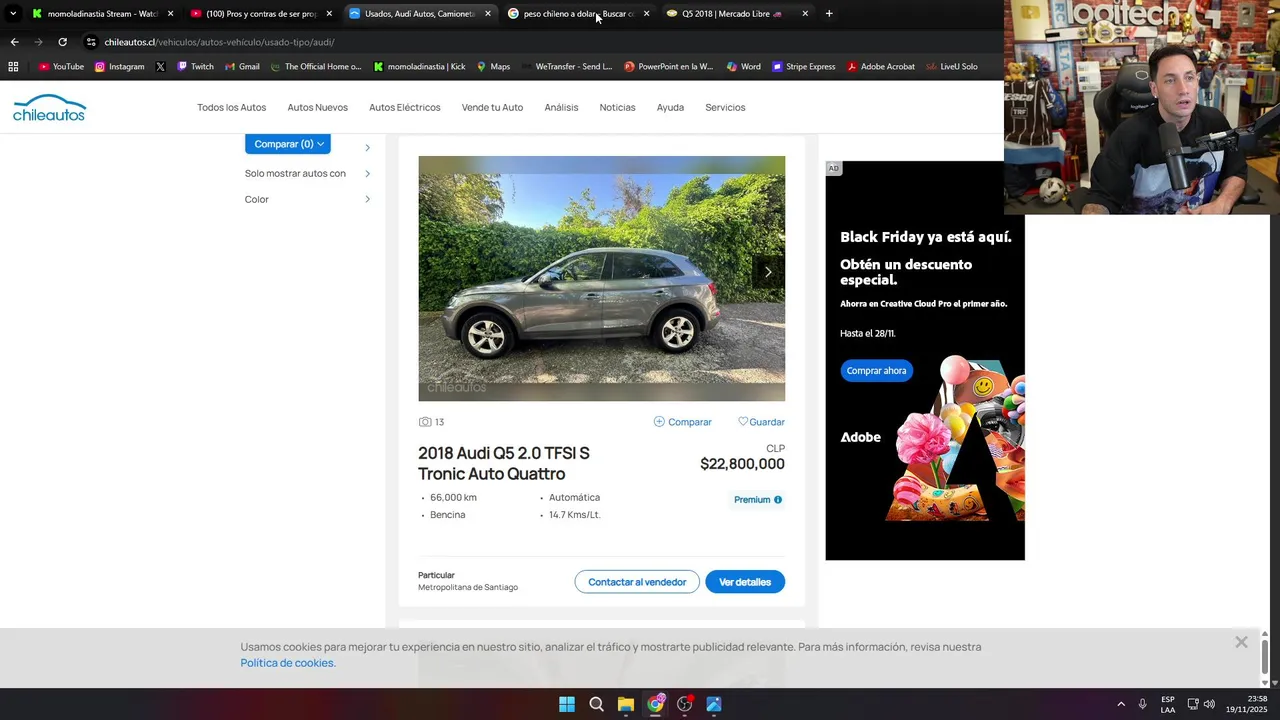The height and width of the screenshot is (720, 1280).
Task: Click the microphone tray icon
Action: click(1142, 704)
